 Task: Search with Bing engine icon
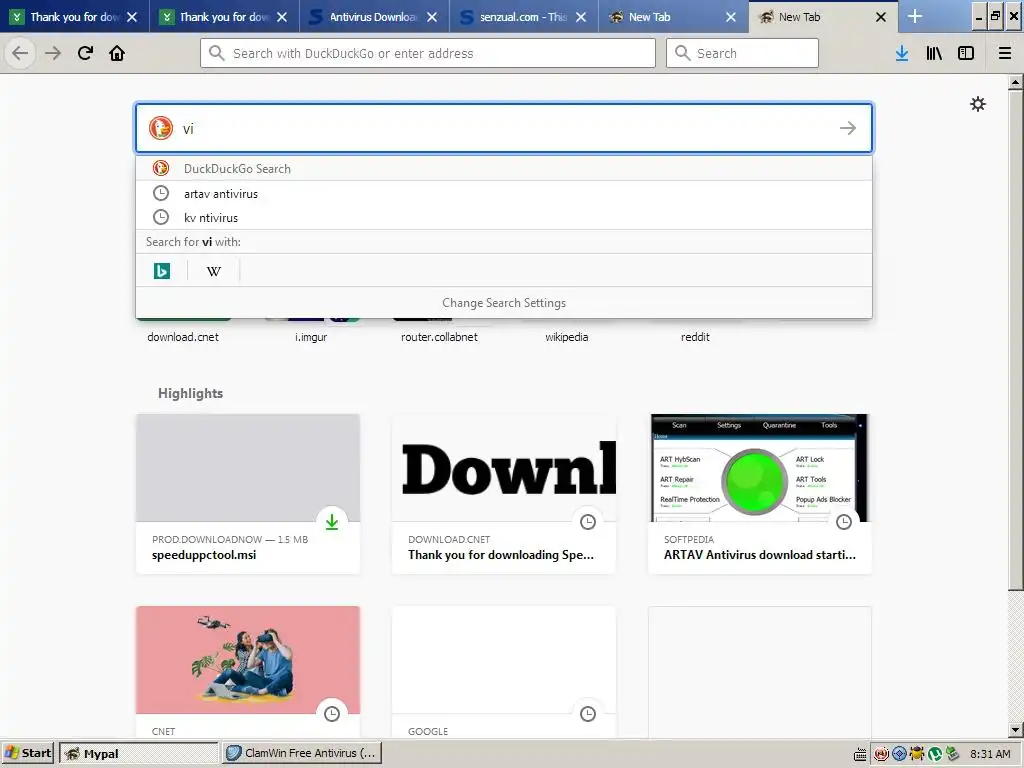[x=162, y=270]
